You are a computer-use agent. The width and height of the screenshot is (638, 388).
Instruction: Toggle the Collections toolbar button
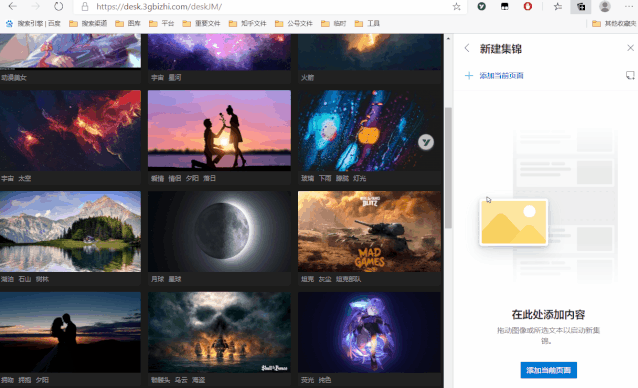point(581,7)
